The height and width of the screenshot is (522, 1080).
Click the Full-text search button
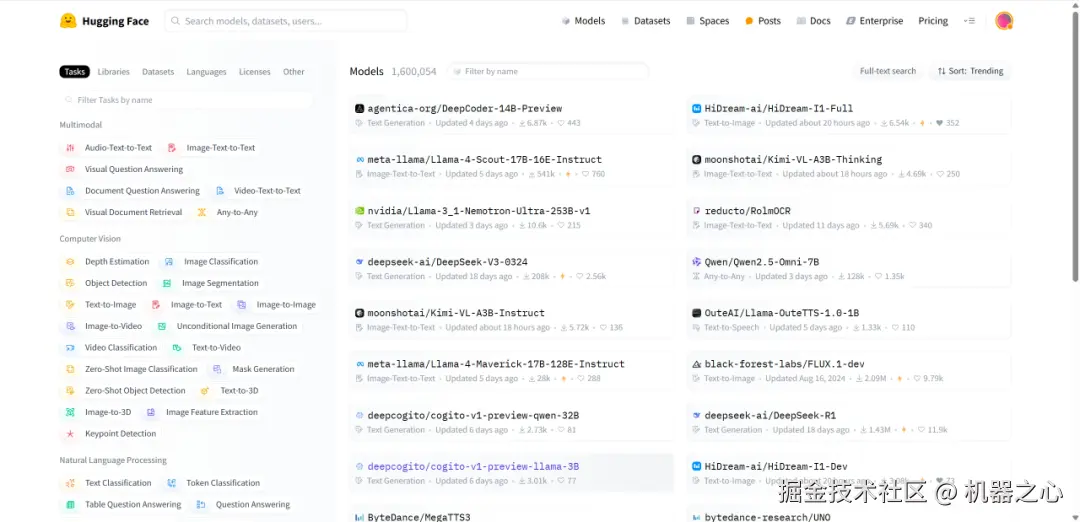click(x=887, y=71)
